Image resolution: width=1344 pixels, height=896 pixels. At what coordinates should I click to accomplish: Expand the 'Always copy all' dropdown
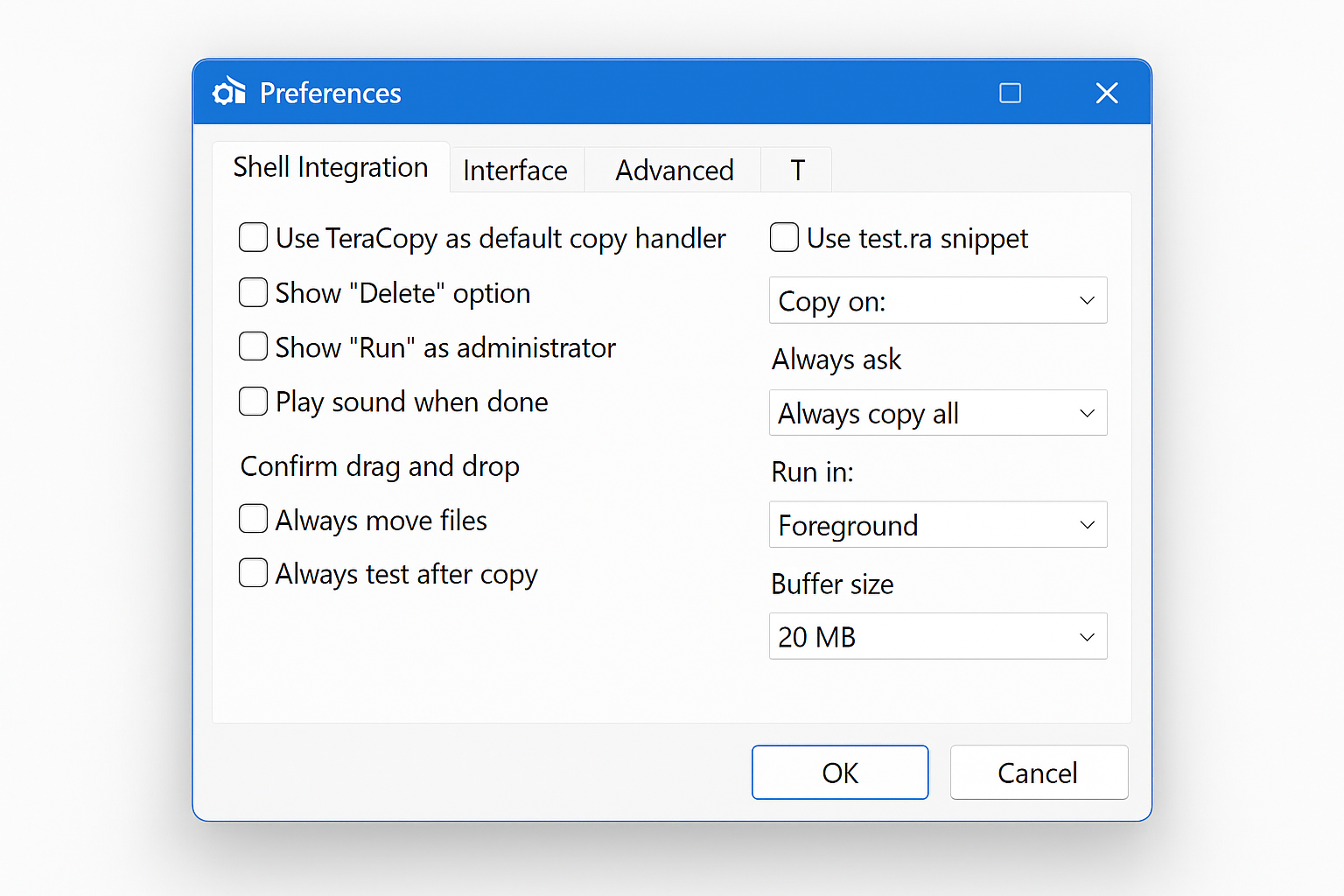[937, 412]
